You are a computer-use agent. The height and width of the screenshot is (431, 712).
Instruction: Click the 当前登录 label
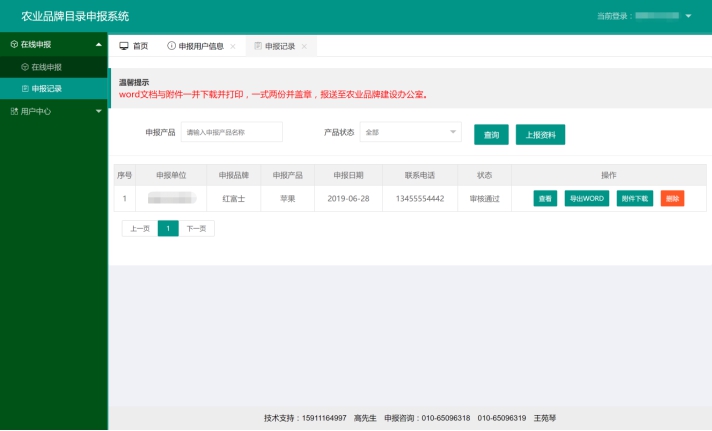[614, 16]
